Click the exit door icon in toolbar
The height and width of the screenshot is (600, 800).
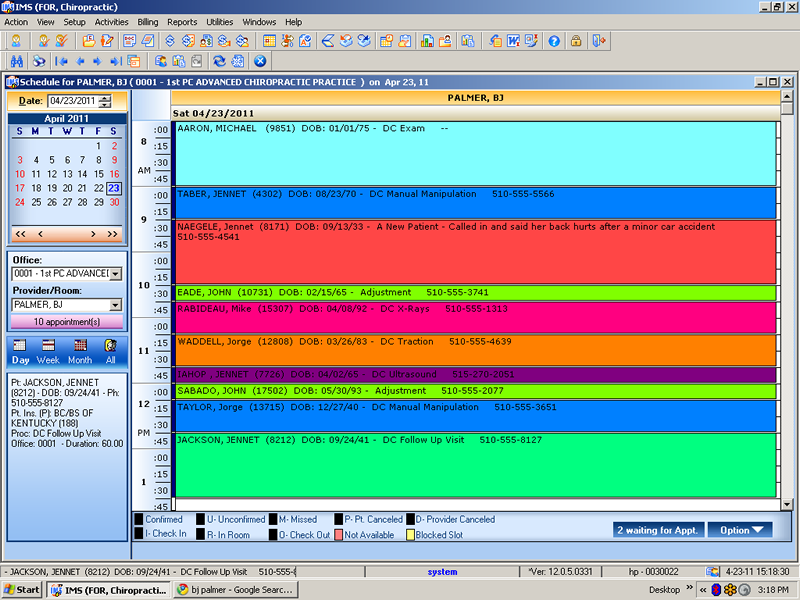tap(598, 41)
